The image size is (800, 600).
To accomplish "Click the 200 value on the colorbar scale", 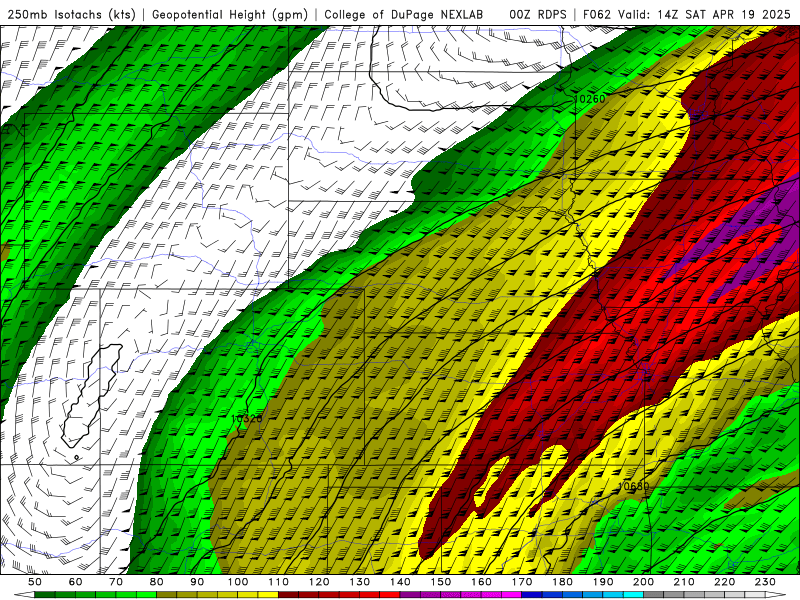I will 643,582.
